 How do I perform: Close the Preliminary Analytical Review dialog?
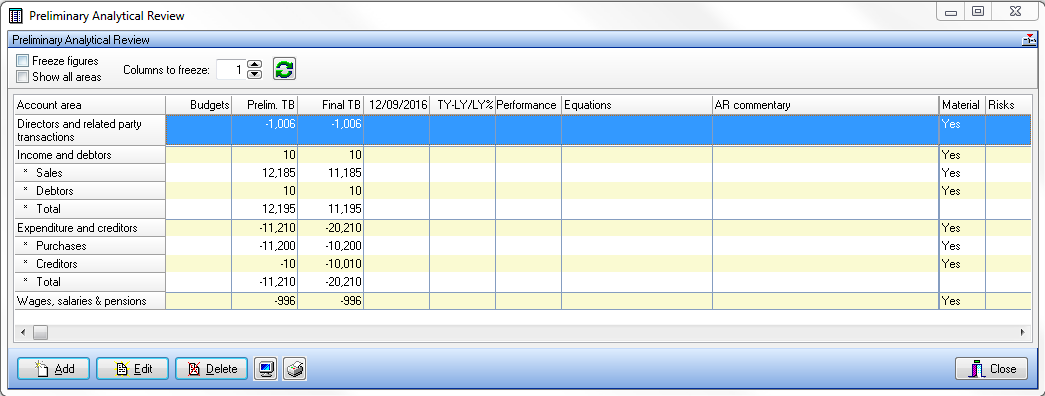[992, 369]
